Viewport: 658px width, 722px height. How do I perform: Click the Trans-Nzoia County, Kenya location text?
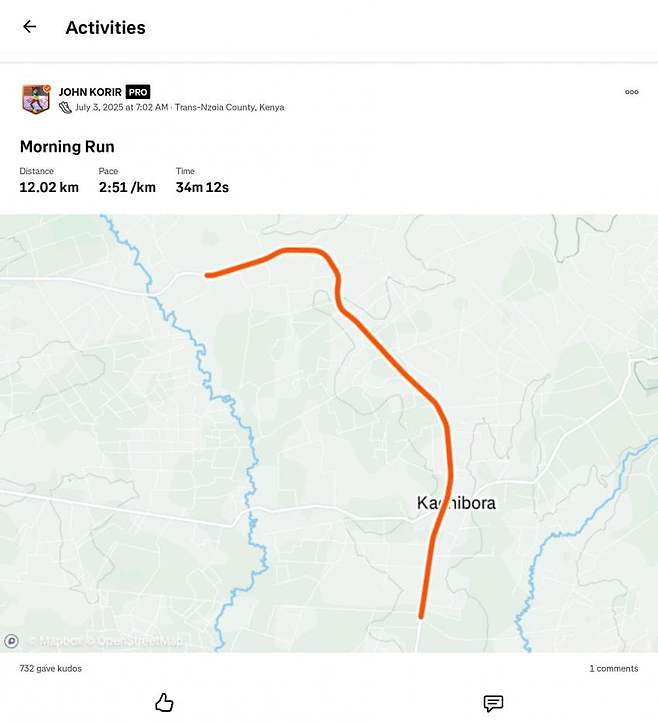pyautogui.click(x=229, y=107)
